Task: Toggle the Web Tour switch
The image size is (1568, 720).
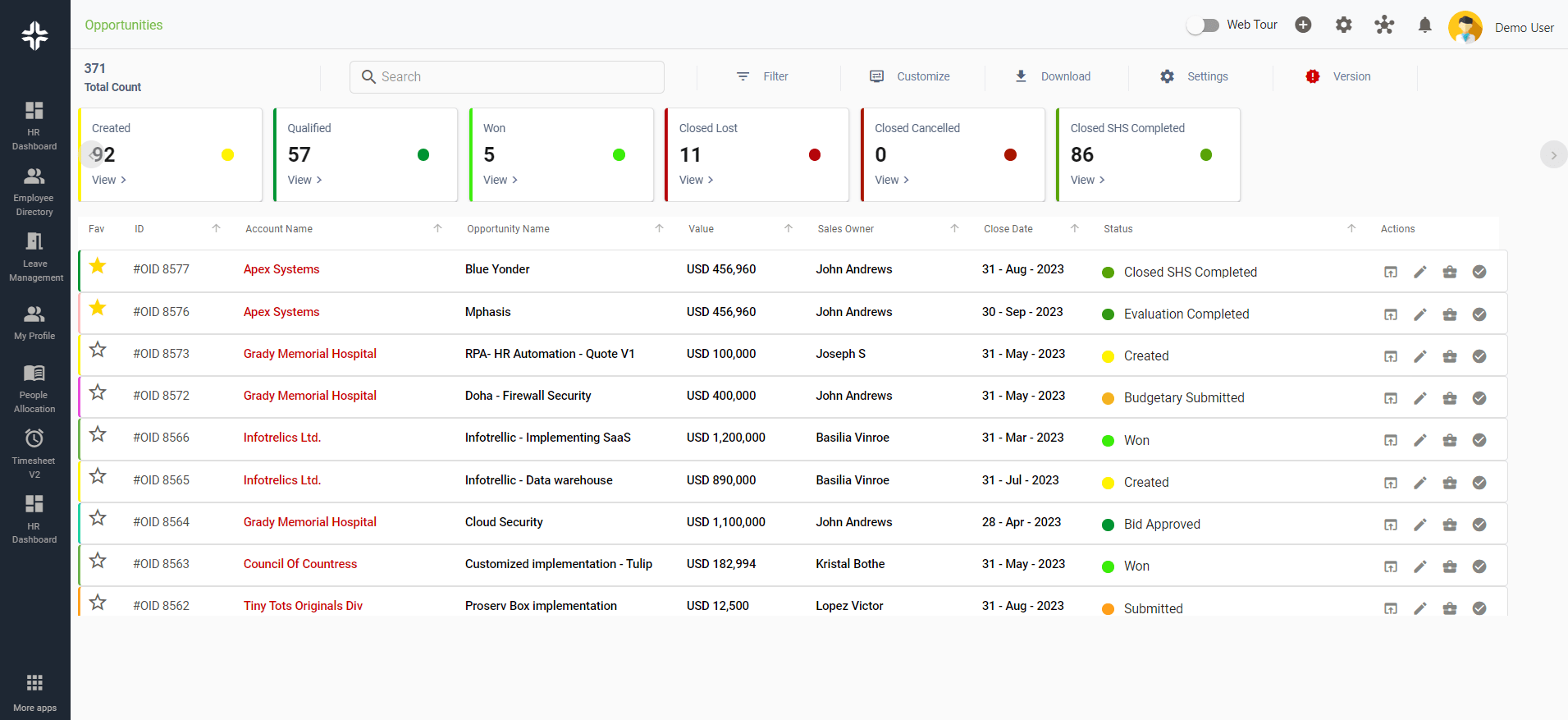Action: click(x=1204, y=25)
